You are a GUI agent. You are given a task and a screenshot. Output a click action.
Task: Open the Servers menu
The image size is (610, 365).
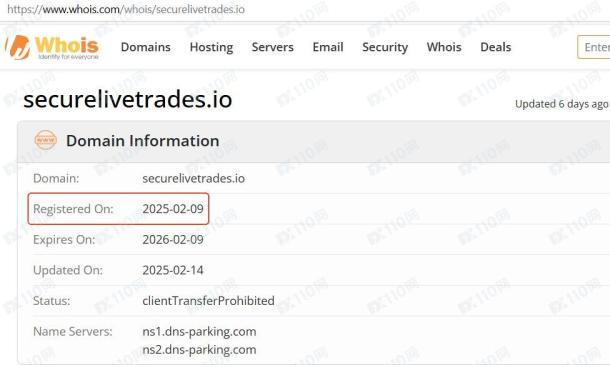click(x=272, y=47)
